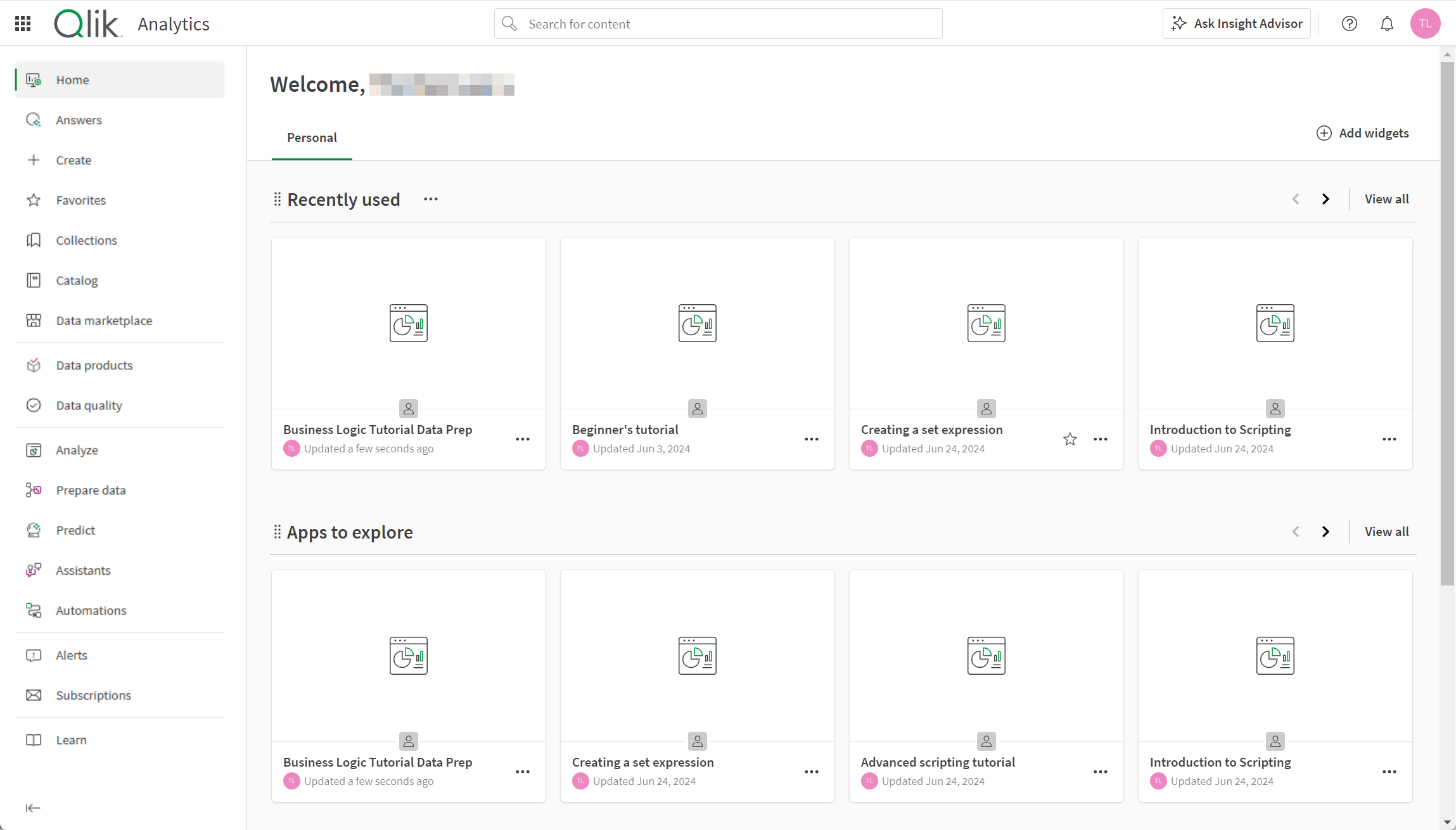Click Ask Insight Advisor button

tap(1237, 23)
